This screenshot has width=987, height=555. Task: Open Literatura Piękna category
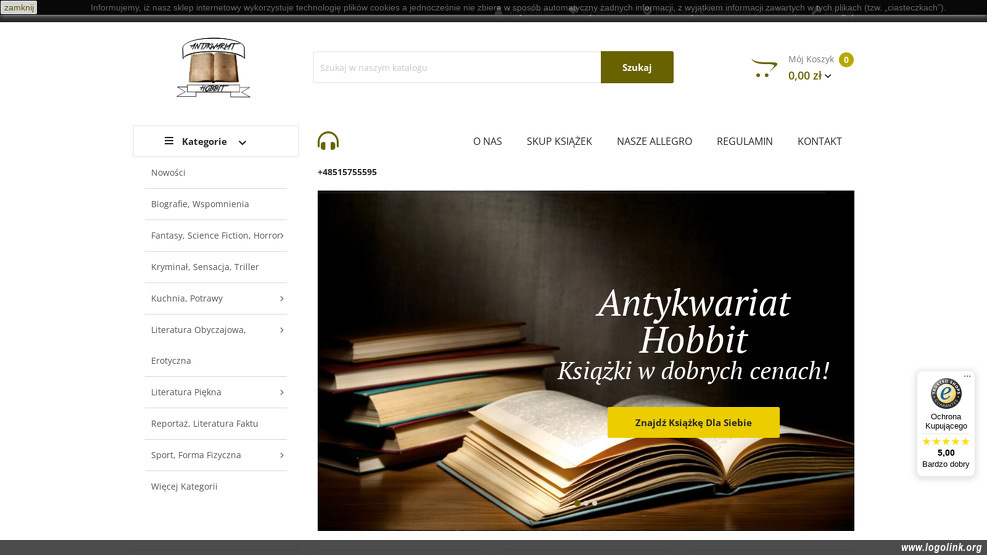coord(186,392)
